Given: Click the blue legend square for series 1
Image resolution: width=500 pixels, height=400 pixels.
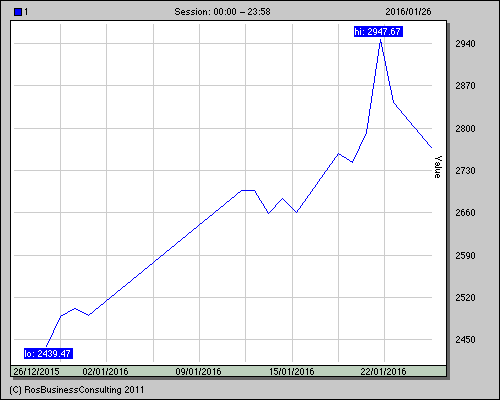Looking at the screenshot, I should [18, 12].
